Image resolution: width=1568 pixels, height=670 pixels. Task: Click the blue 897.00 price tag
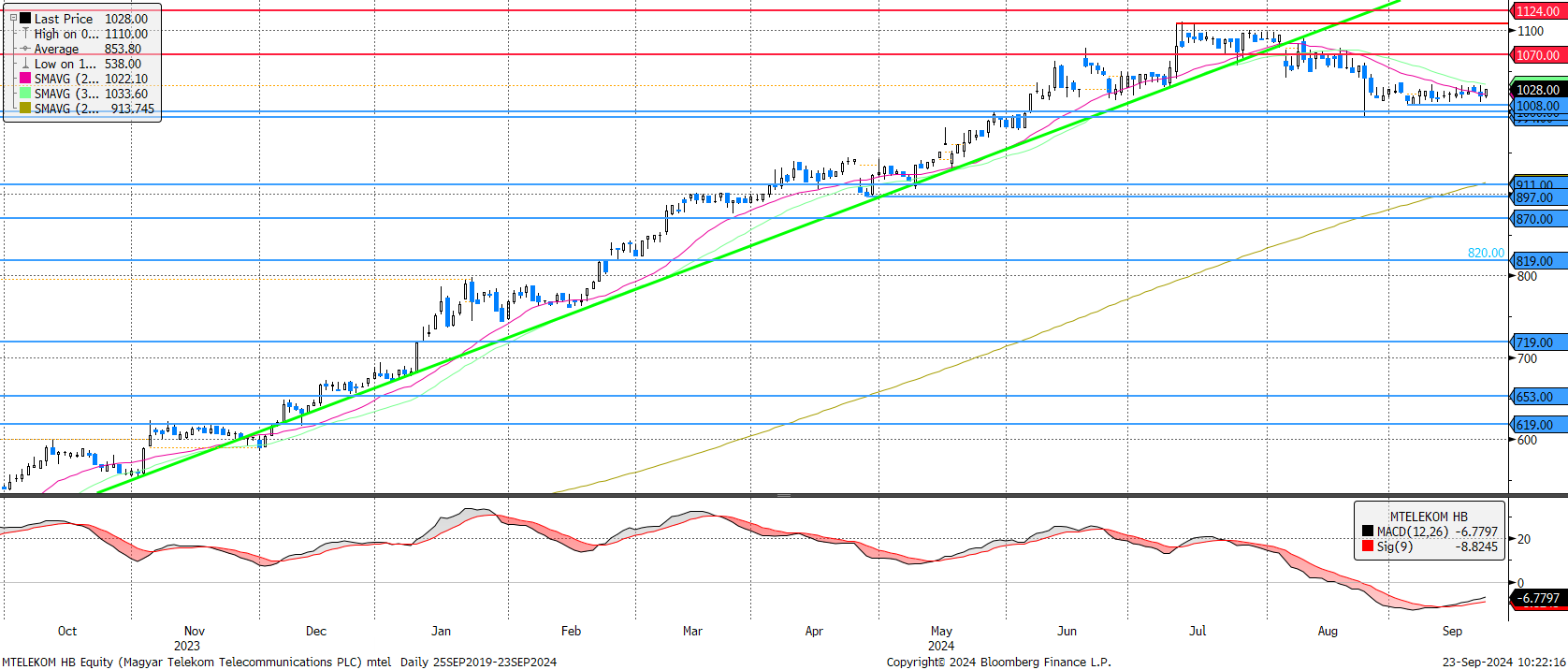[1539, 197]
